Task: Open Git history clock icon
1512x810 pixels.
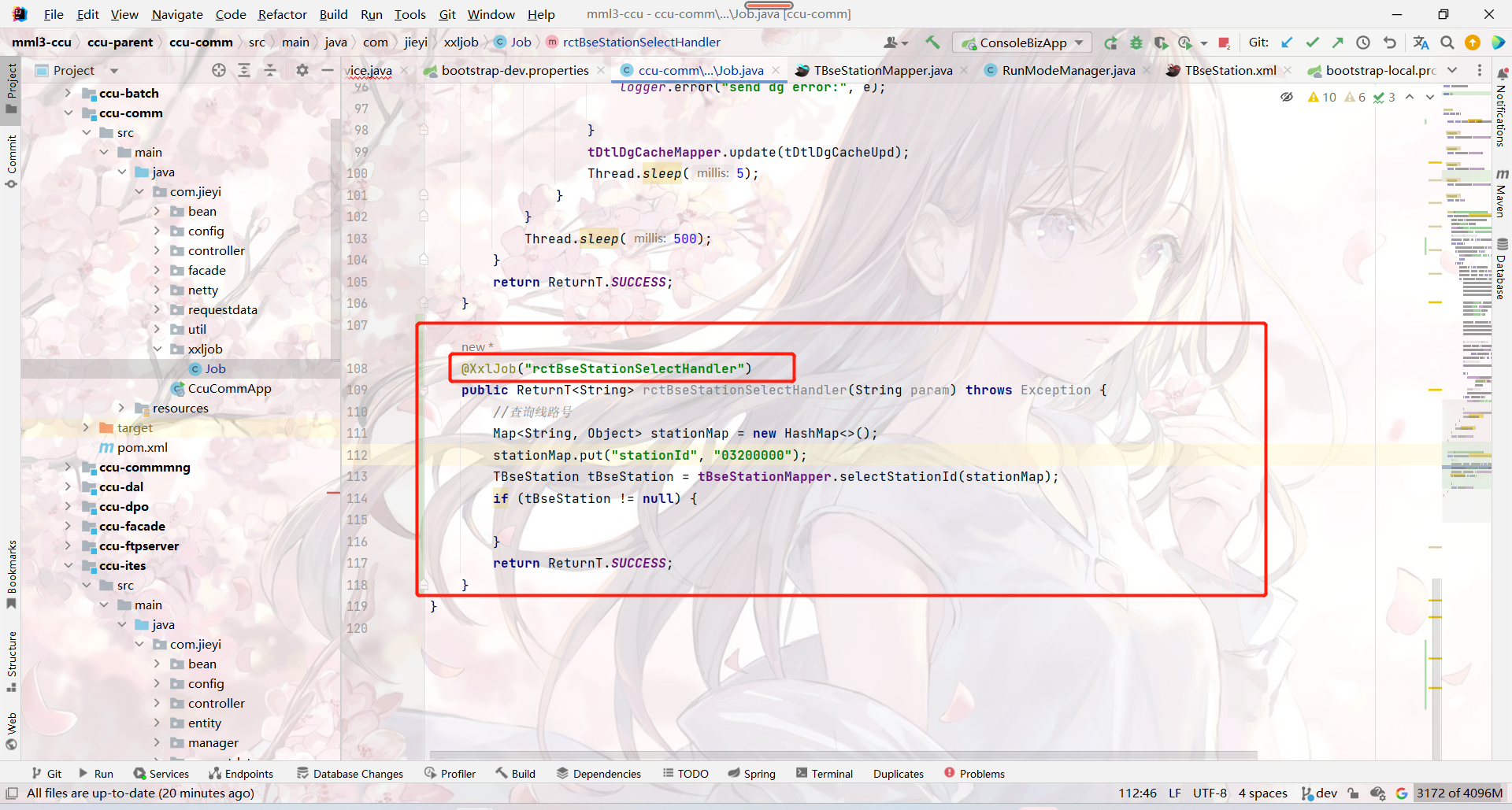Action: pos(1363,43)
